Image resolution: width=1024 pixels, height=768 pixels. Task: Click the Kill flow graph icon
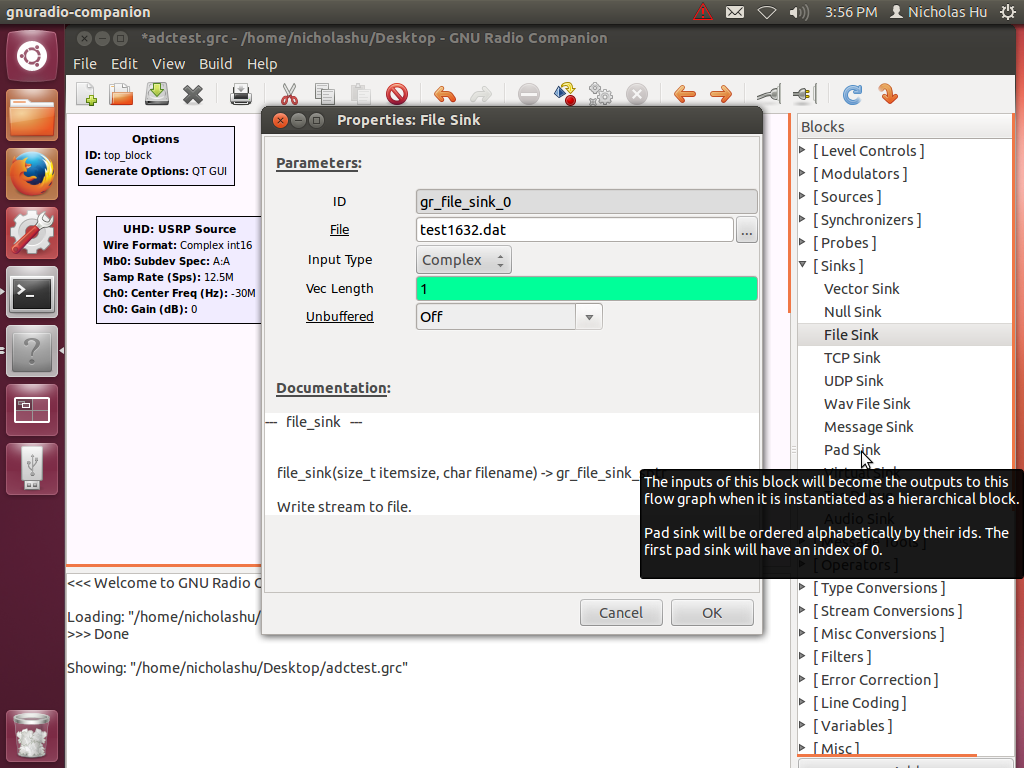(637, 95)
